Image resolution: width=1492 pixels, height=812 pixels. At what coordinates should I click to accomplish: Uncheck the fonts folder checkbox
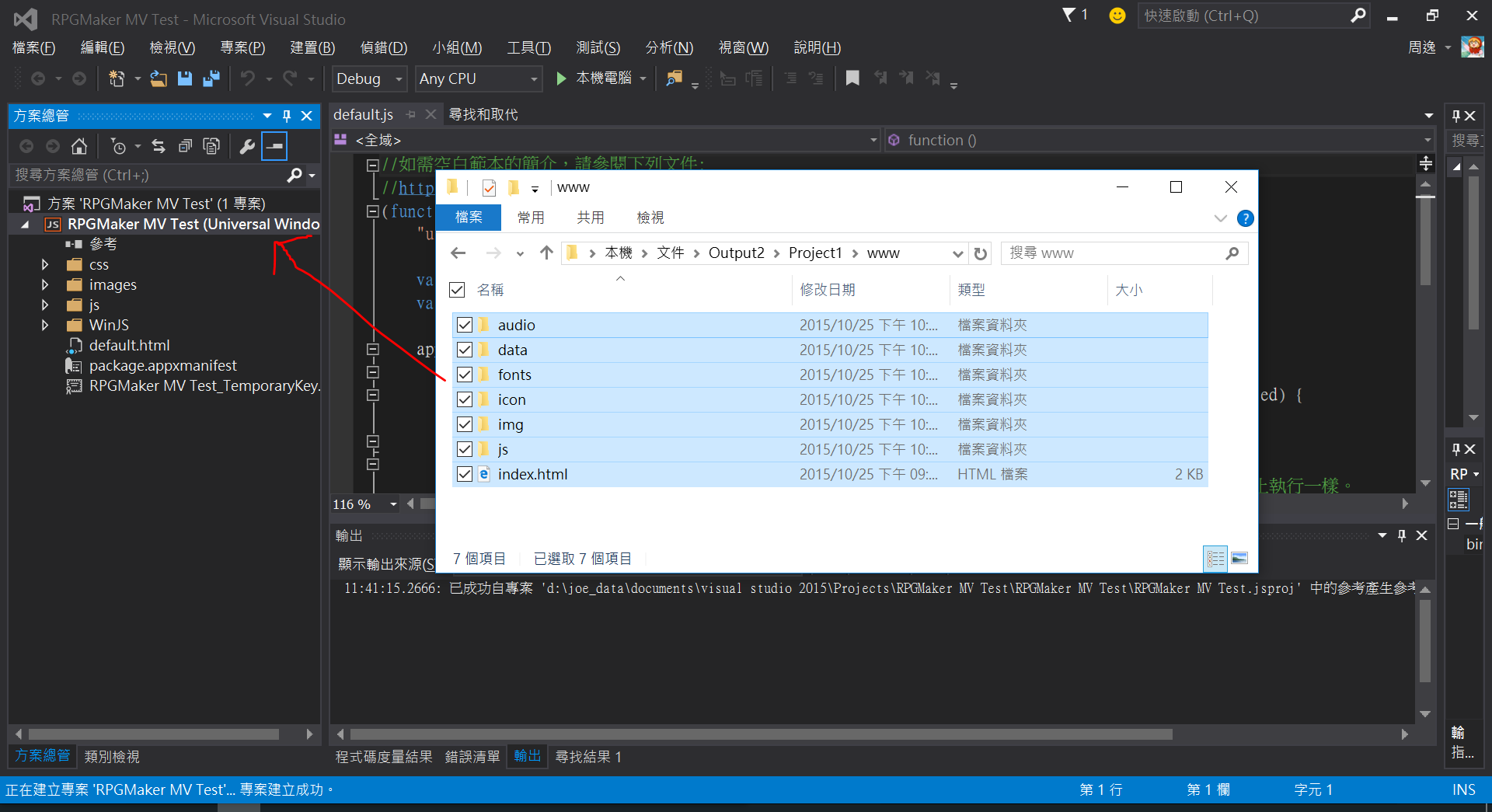tap(465, 375)
